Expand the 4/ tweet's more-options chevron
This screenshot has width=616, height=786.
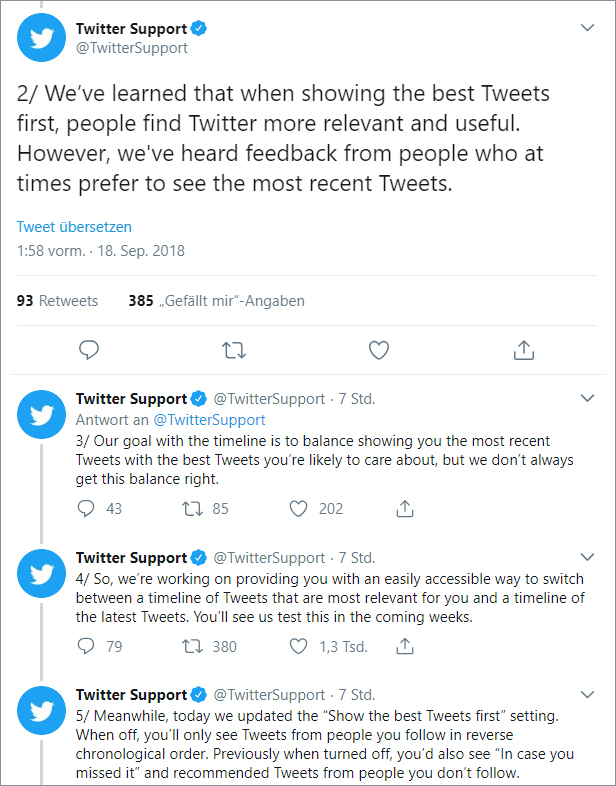coord(587,557)
